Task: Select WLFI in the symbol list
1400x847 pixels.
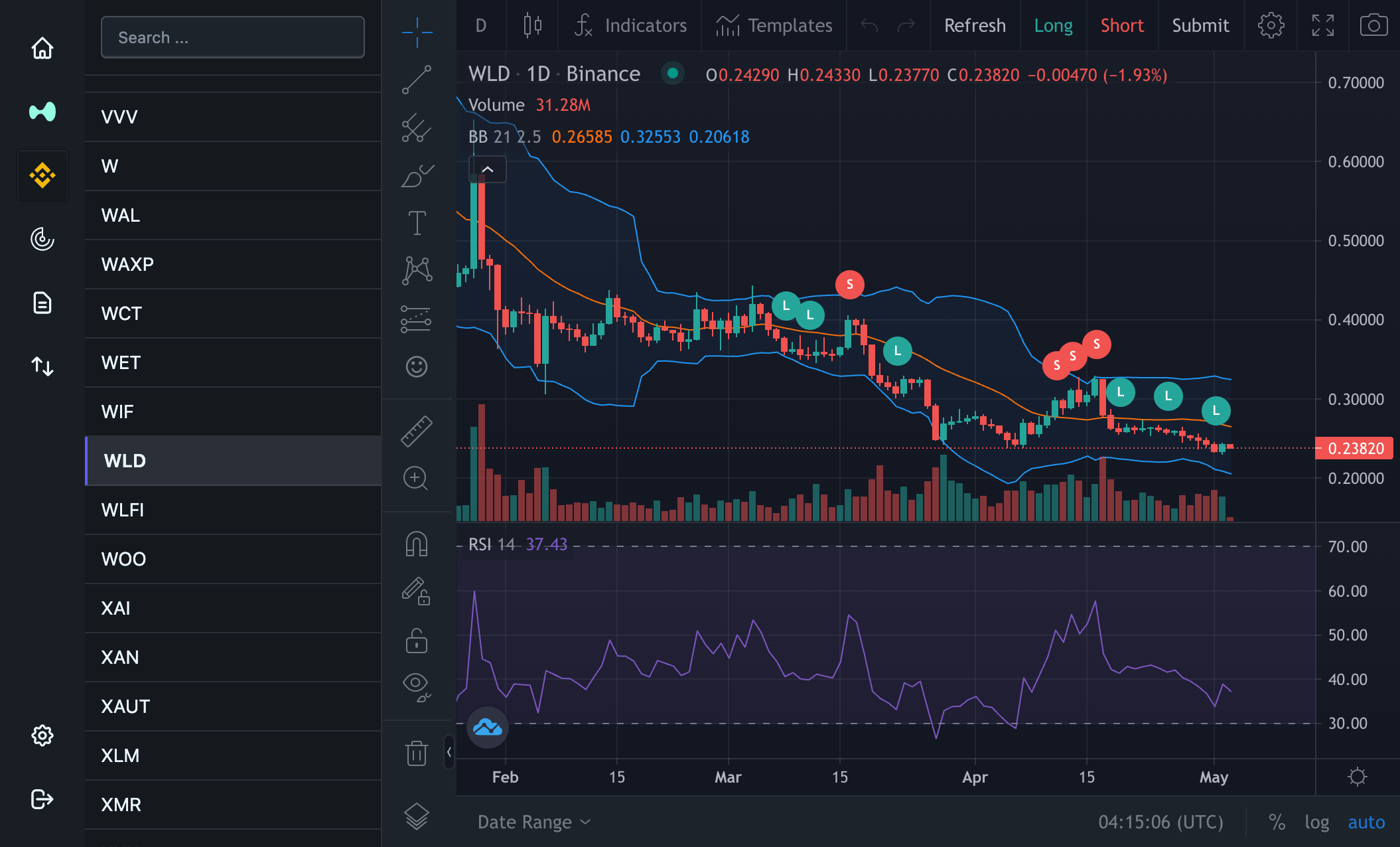Action: coord(233,510)
